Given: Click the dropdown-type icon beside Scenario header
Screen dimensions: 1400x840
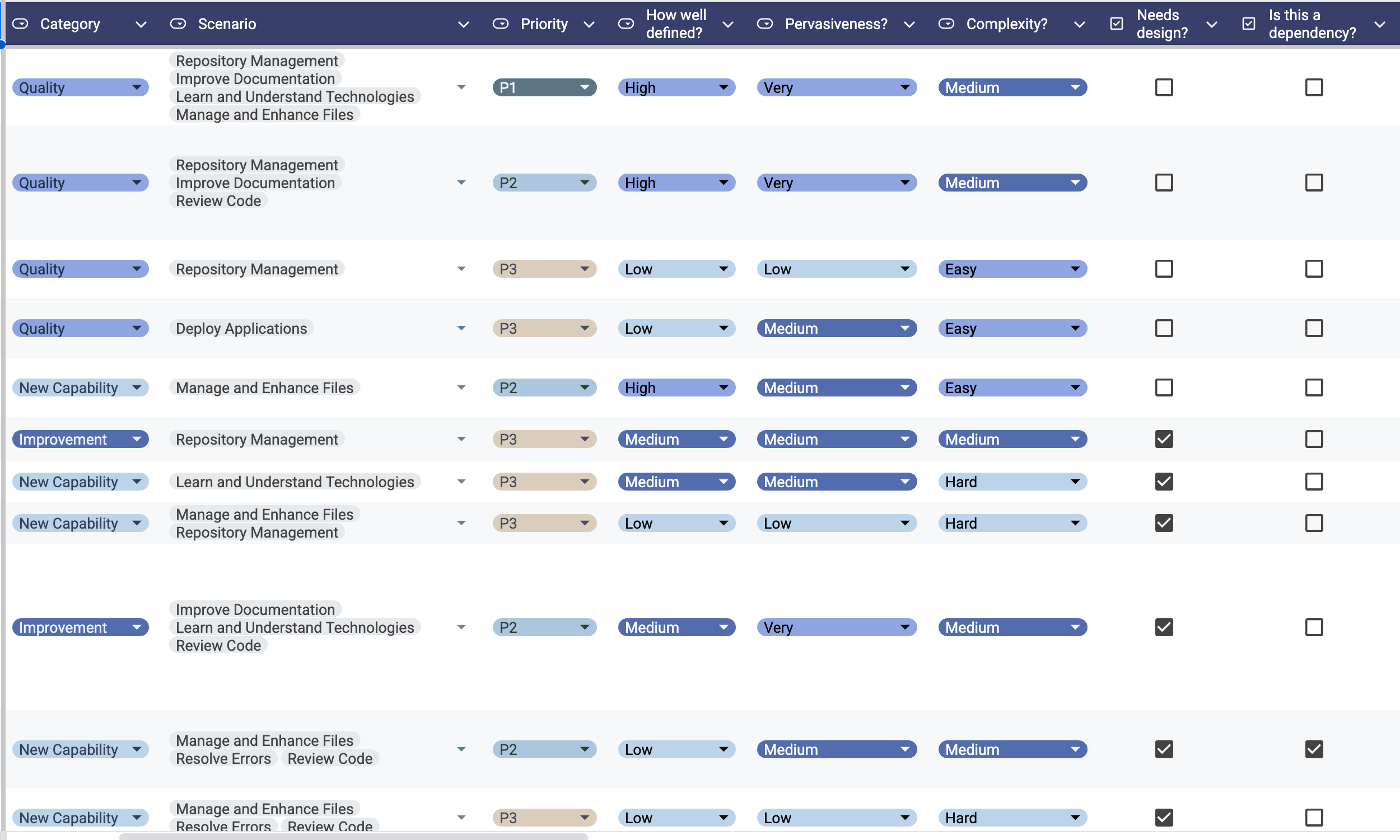Looking at the screenshot, I should pos(178,24).
